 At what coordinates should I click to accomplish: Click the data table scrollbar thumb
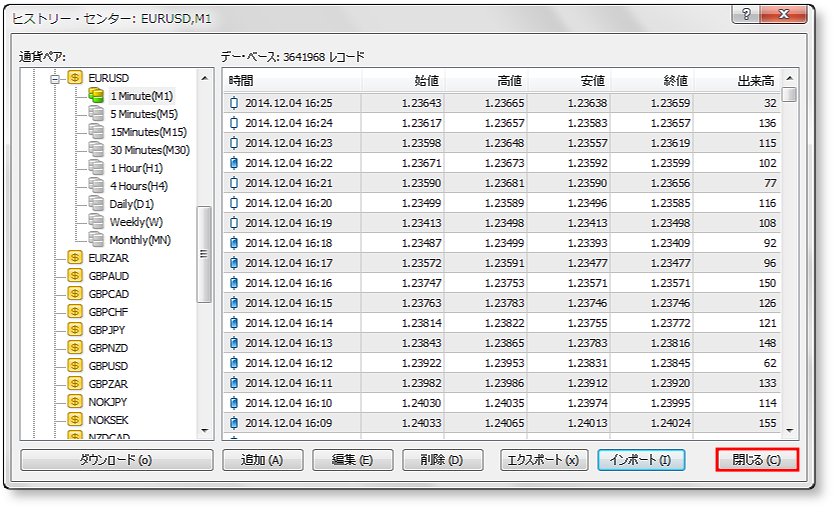[x=790, y=95]
